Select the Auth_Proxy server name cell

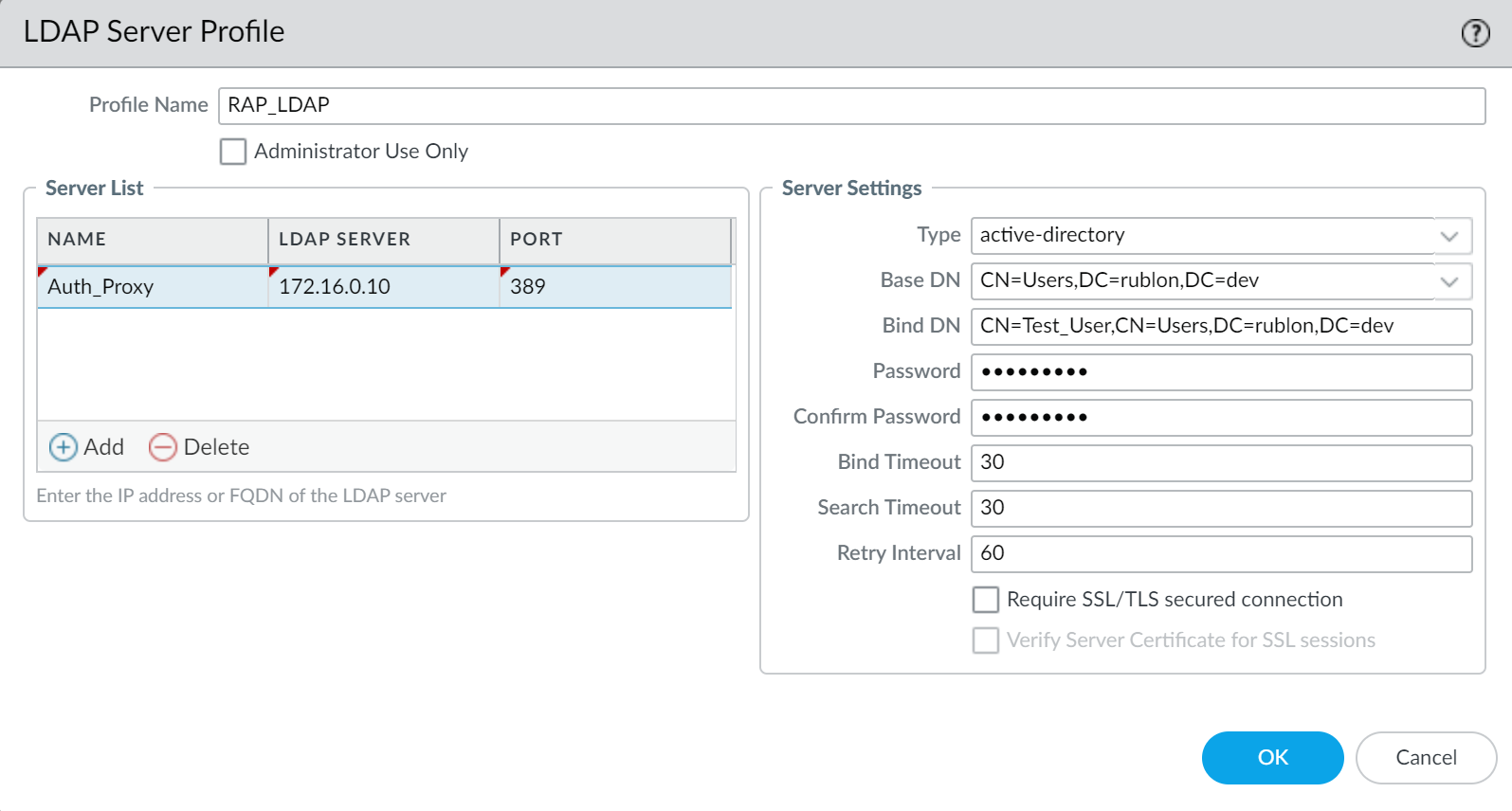[152, 287]
